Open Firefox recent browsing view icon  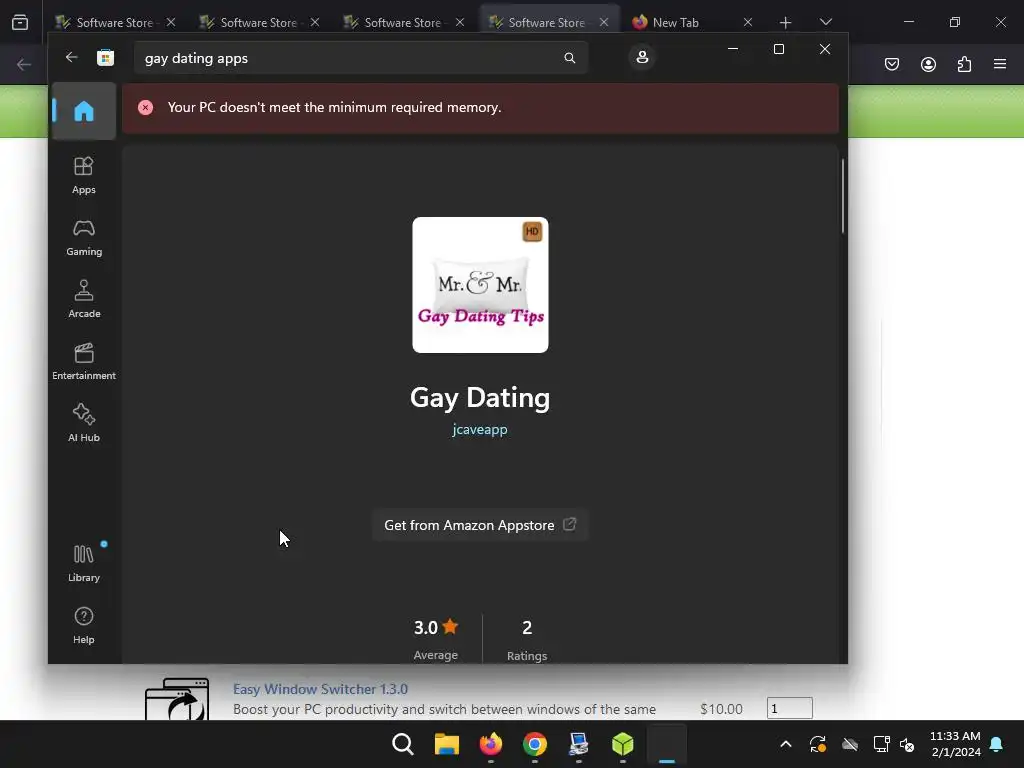(20, 22)
